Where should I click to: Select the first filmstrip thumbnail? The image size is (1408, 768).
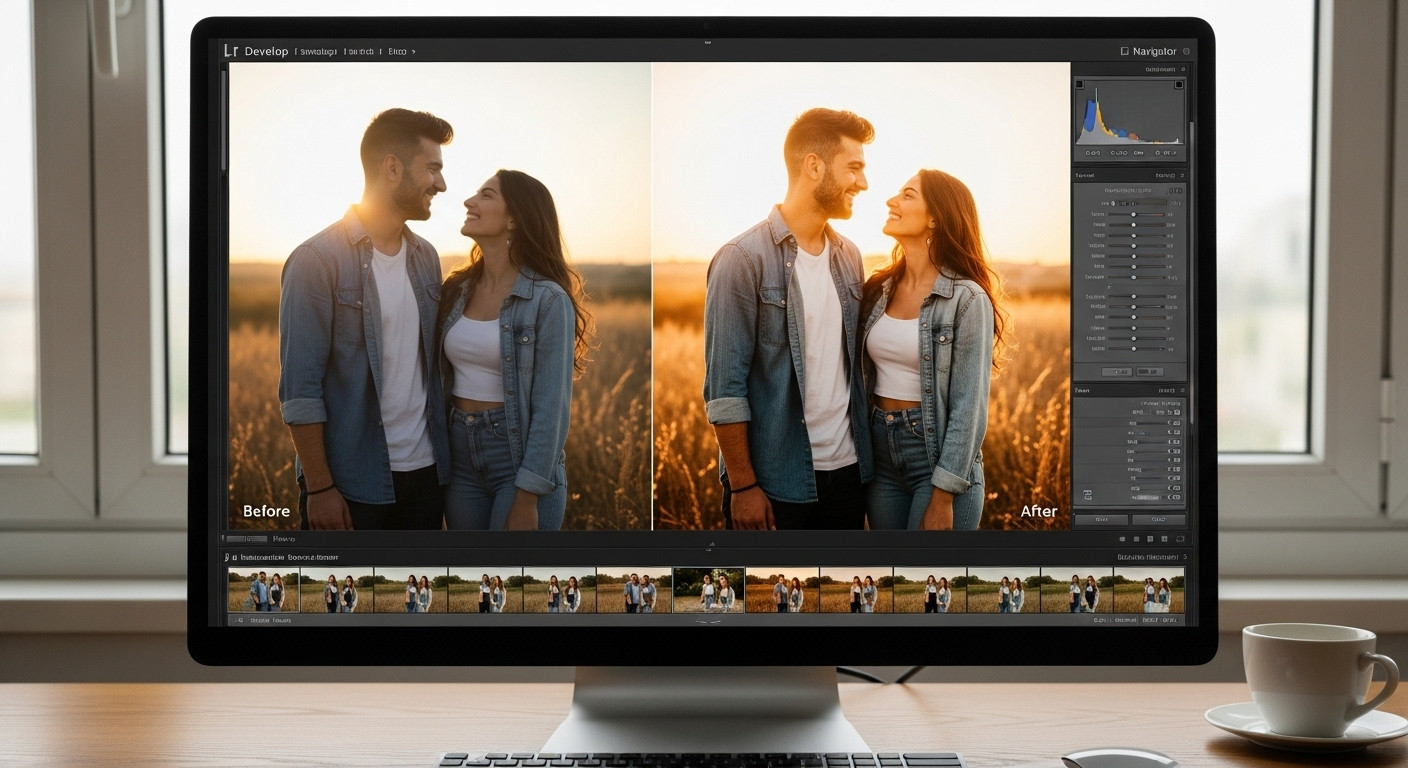(x=264, y=590)
